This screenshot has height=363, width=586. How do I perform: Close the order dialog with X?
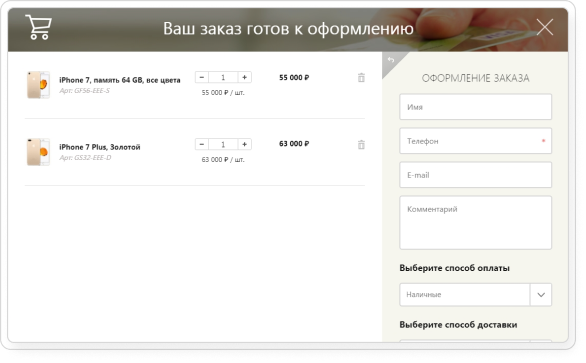(545, 27)
